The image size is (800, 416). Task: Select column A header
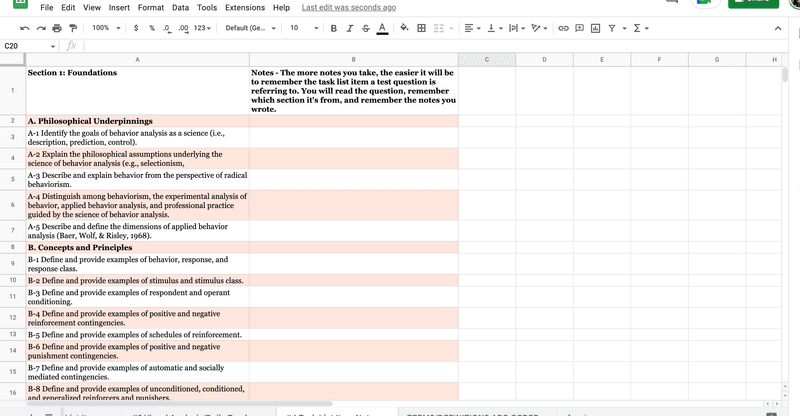tap(137, 60)
